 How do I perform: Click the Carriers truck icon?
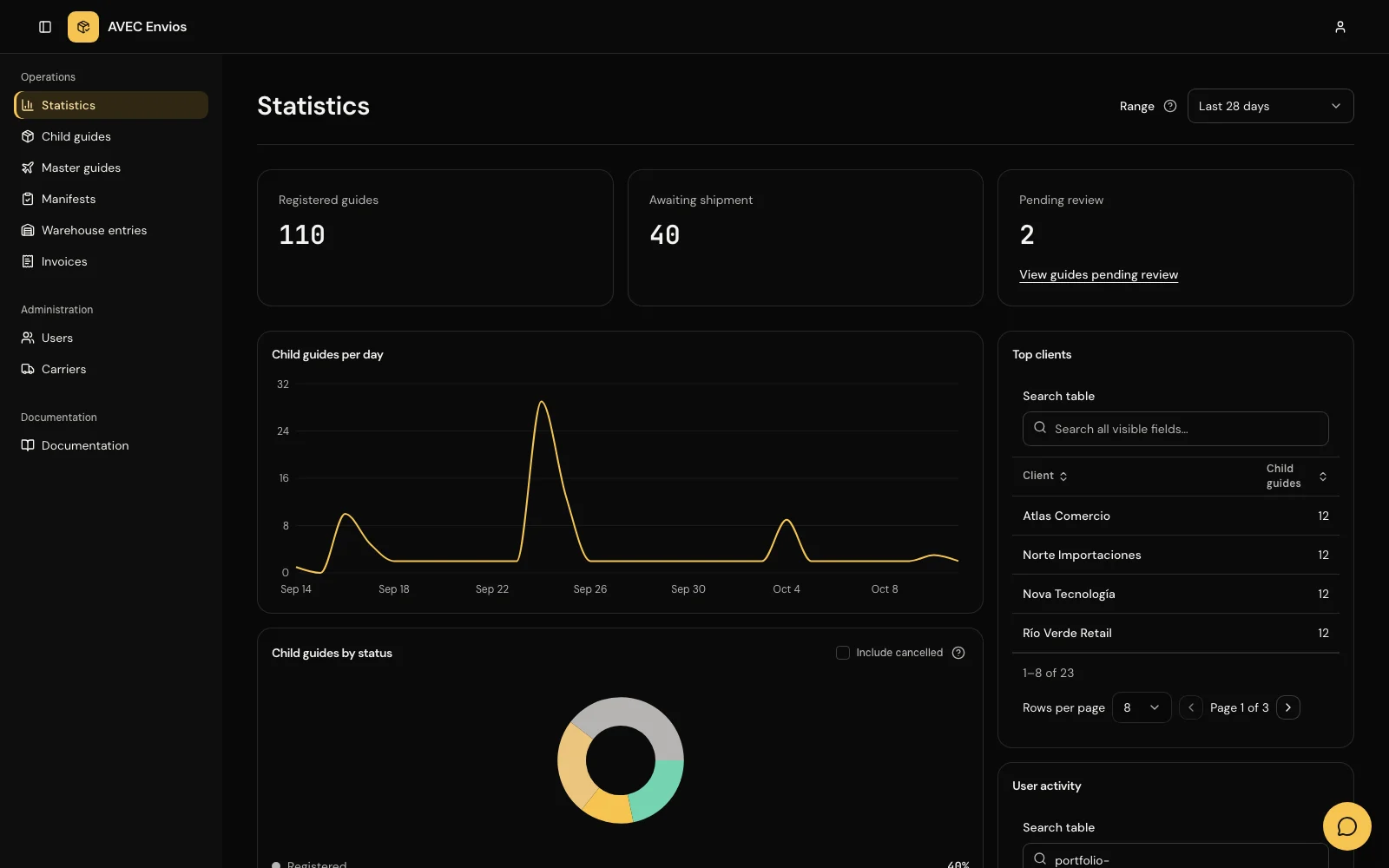pos(28,369)
